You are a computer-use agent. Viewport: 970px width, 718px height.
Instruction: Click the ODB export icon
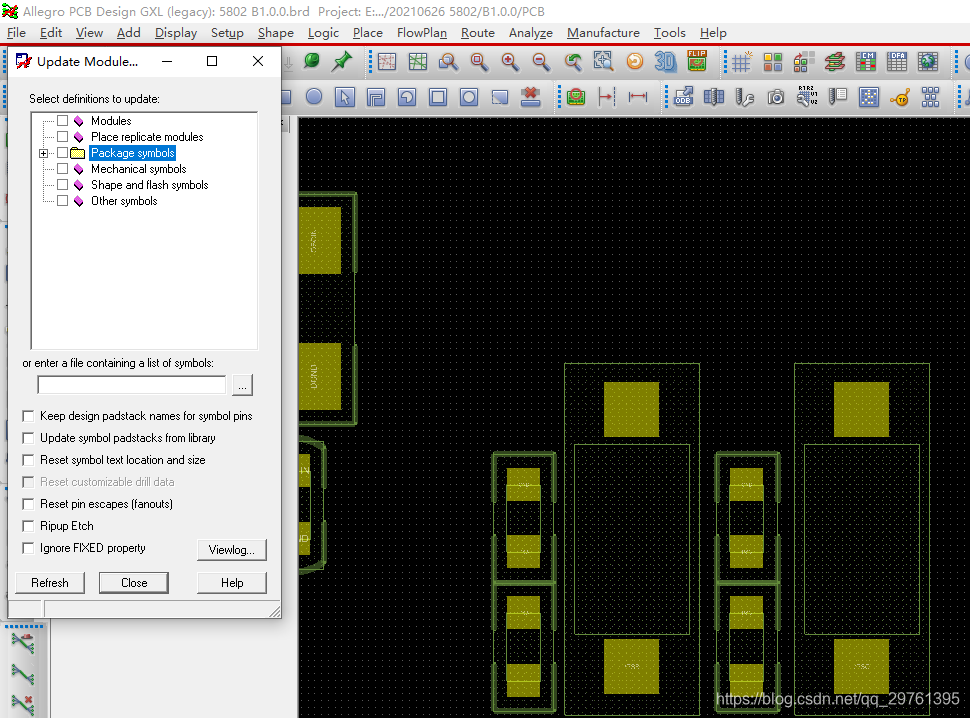point(683,97)
